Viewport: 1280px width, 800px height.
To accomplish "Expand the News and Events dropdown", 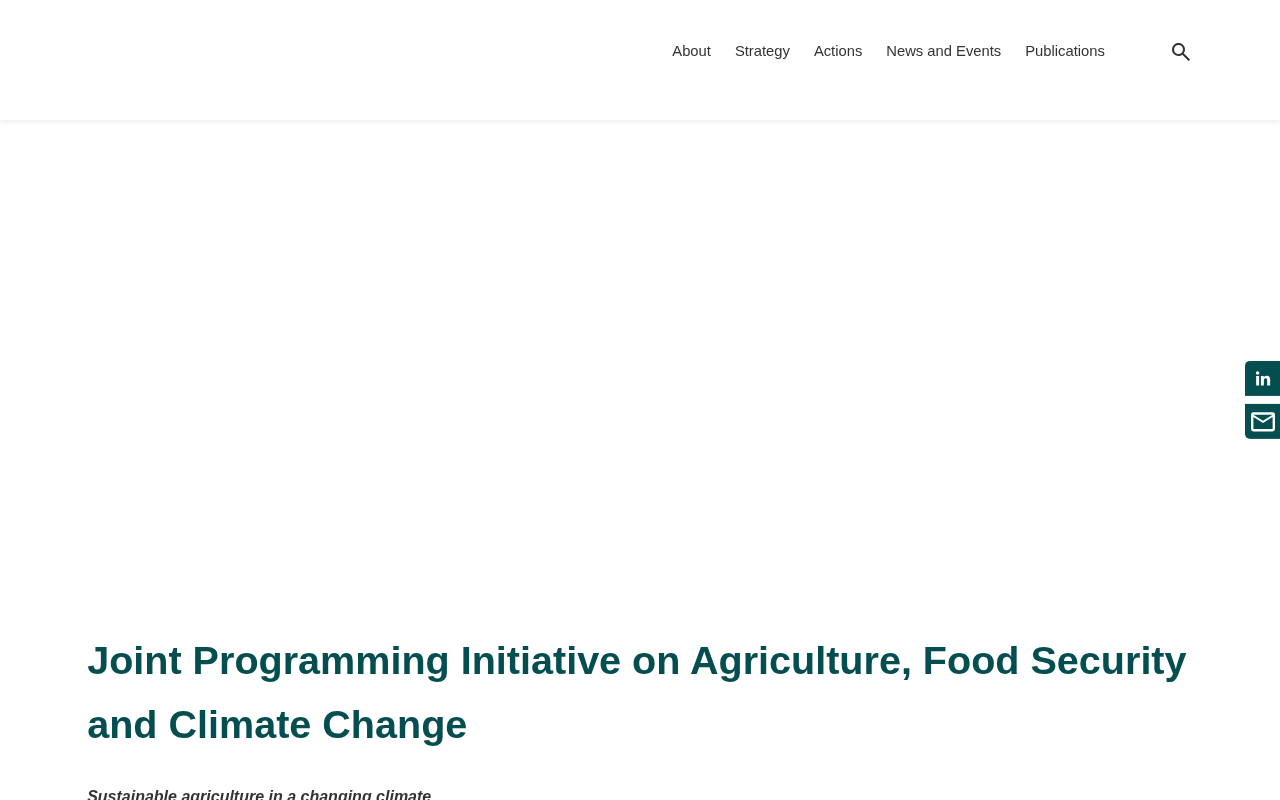I will (x=943, y=51).
